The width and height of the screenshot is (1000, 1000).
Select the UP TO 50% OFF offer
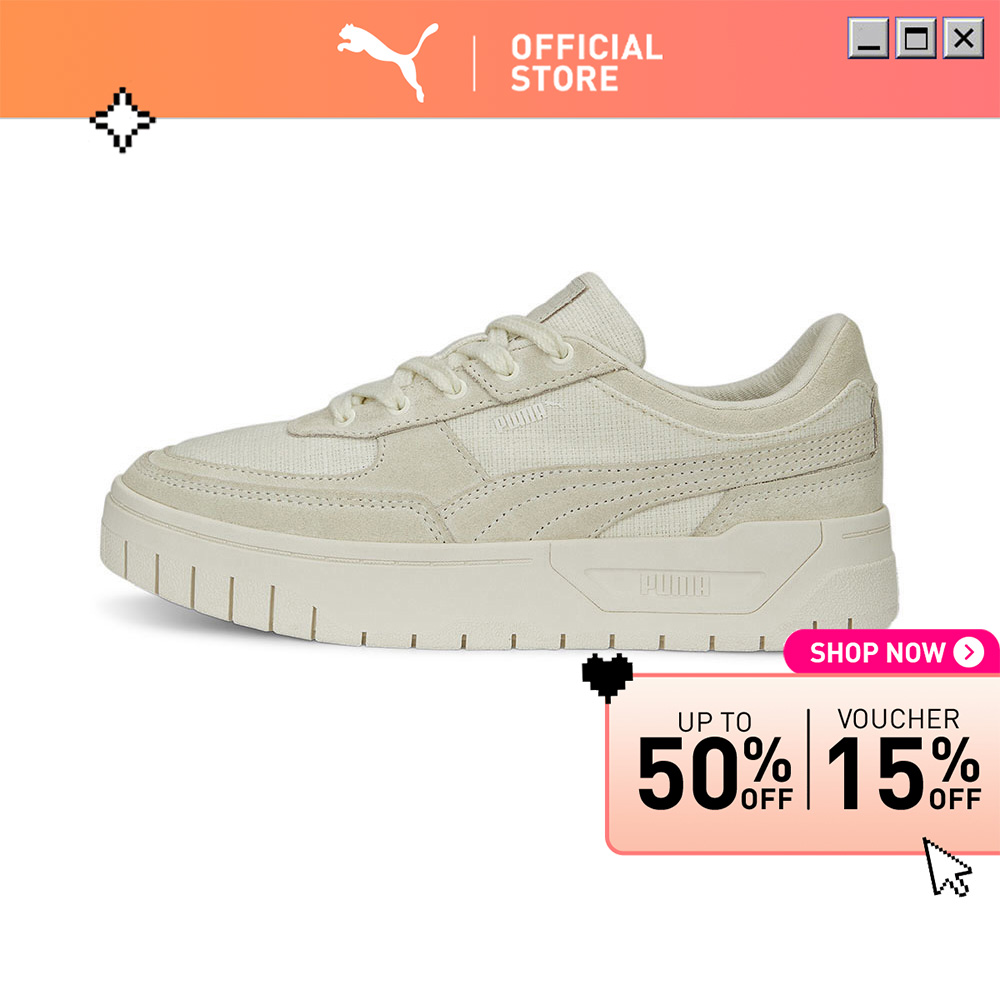pyautogui.click(x=714, y=761)
